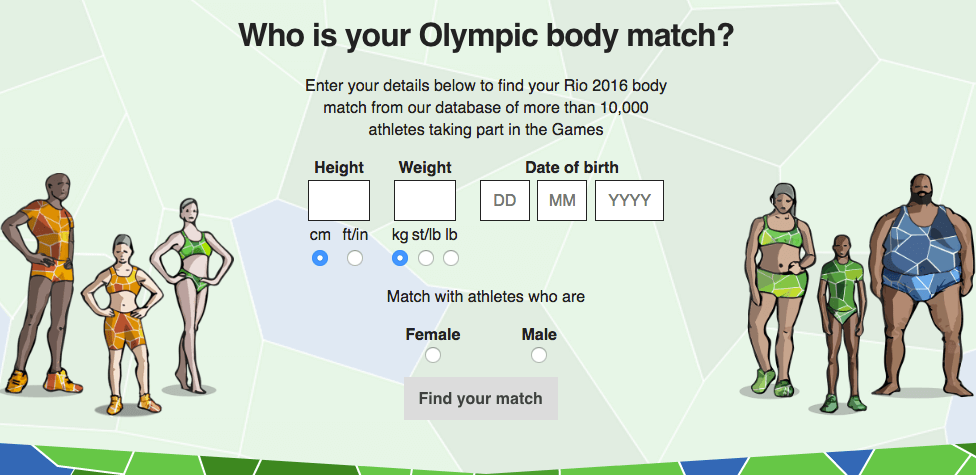Image resolution: width=976 pixels, height=475 pixels.
Task: Click the YYYY birth year field
Action: [x=629, y=200]
